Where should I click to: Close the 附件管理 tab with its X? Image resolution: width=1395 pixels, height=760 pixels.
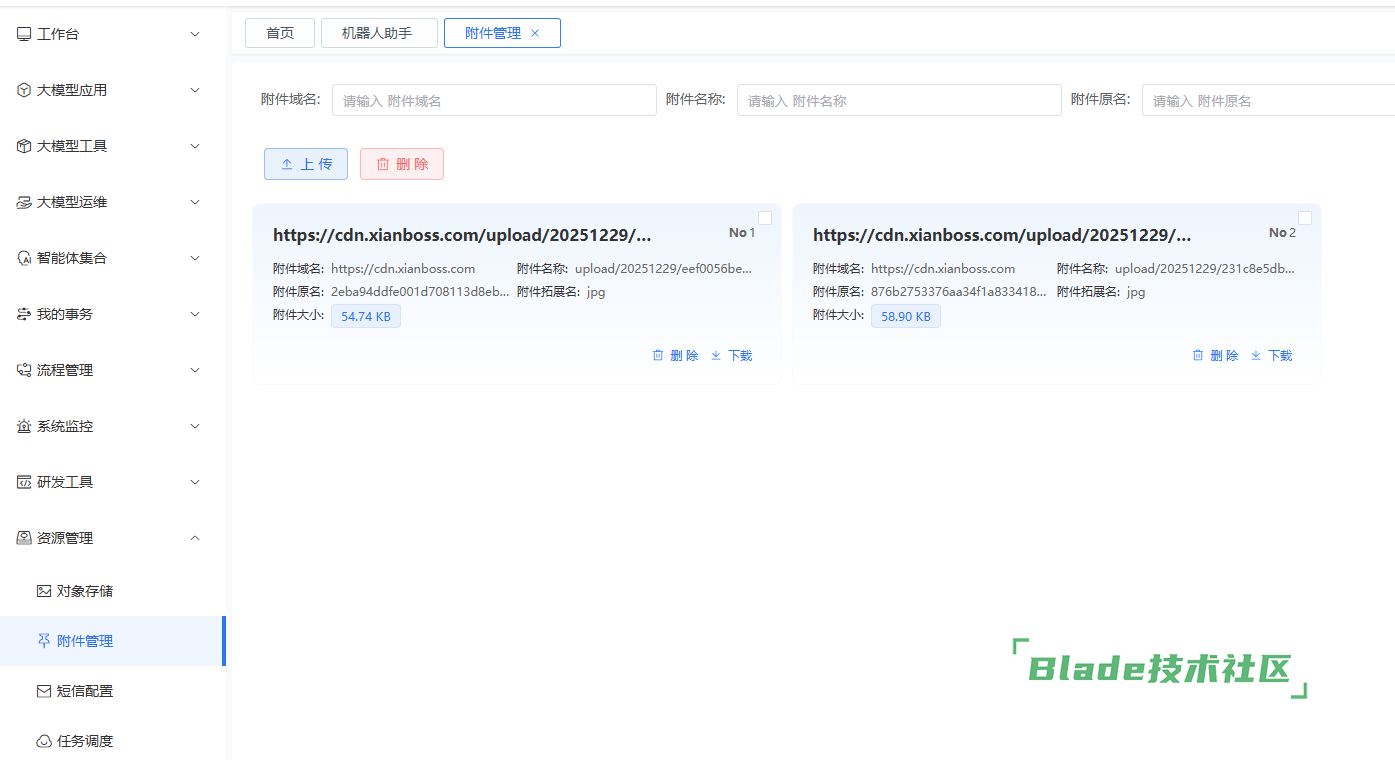535,33
